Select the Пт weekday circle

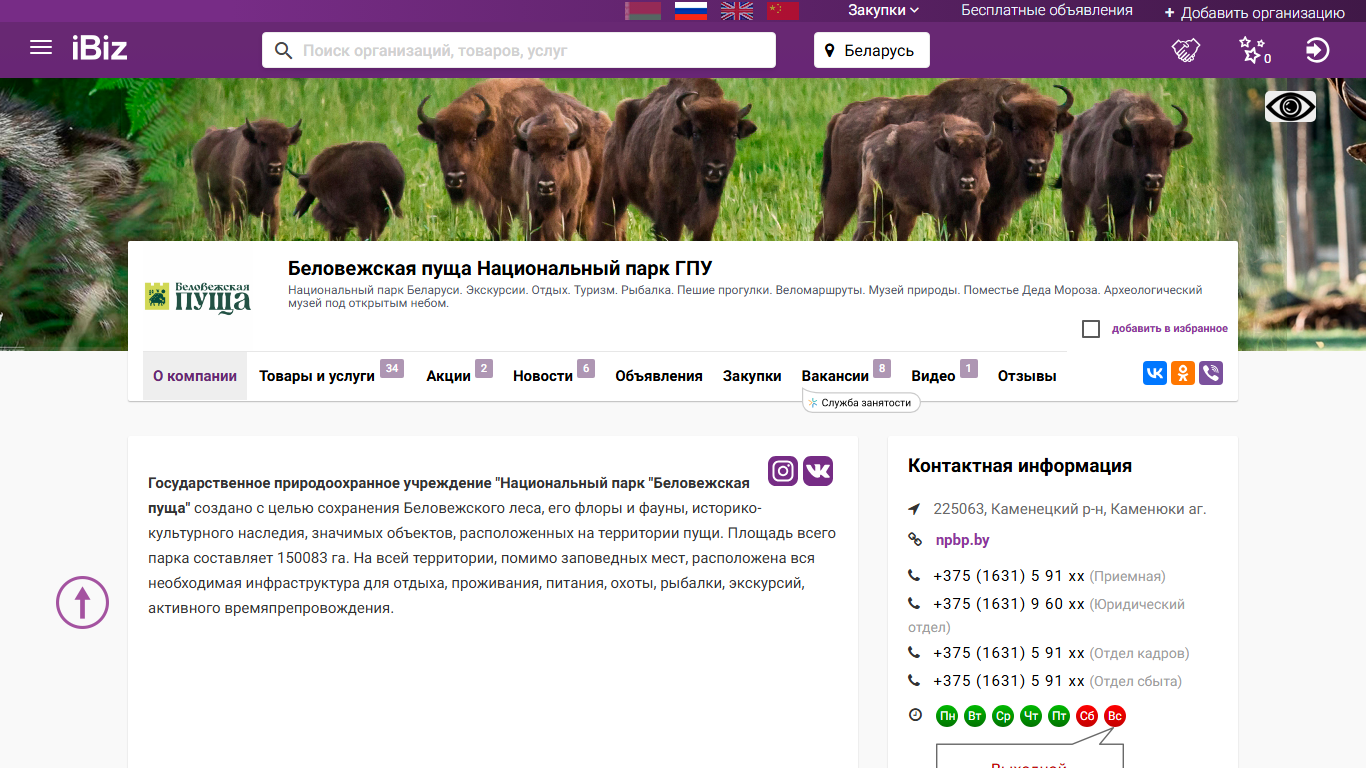(x=1059, y=716)
